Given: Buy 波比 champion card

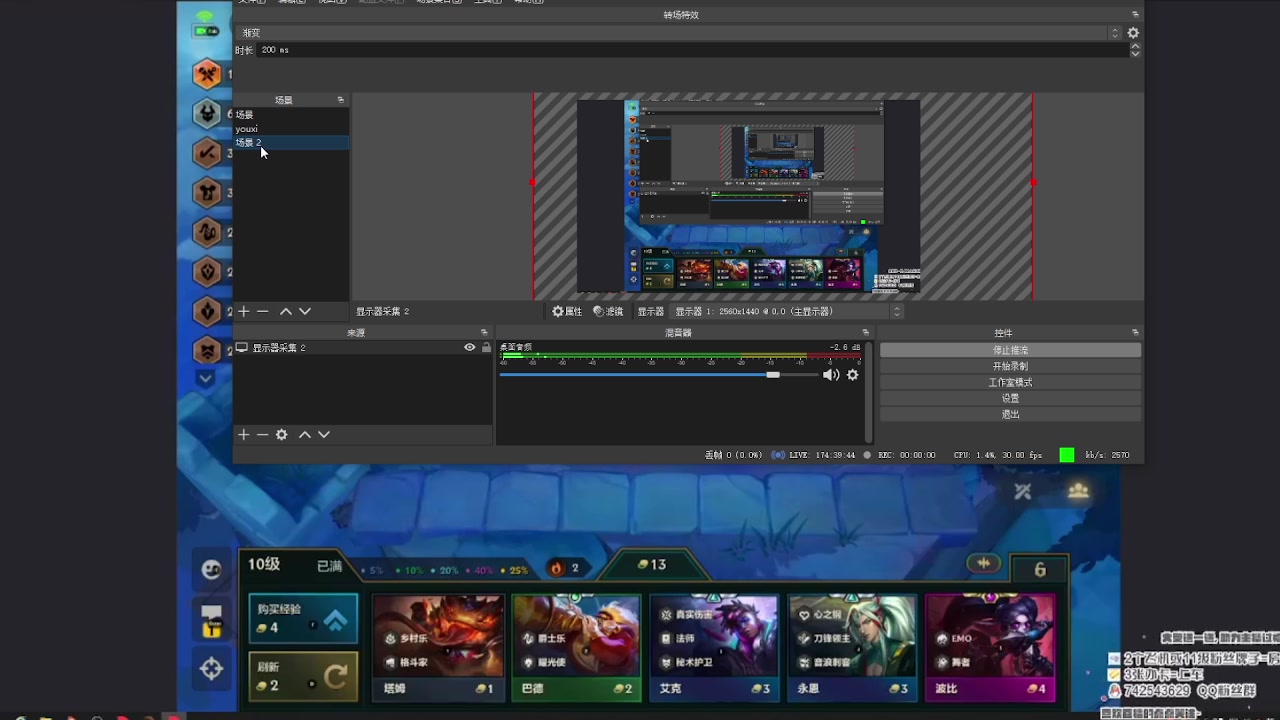Looking at the screenshot, I should (990, 647).
